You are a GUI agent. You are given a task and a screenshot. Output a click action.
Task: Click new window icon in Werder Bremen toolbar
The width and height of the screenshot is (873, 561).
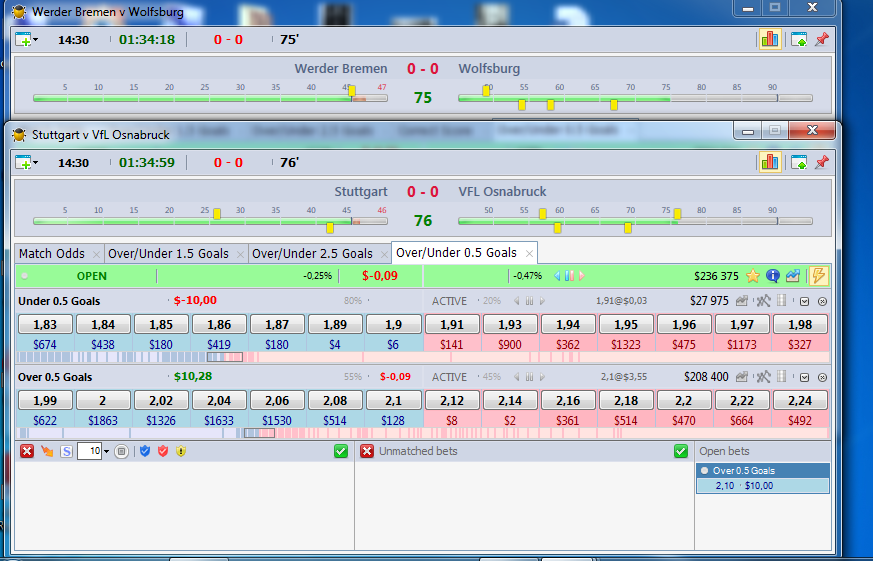pyautogui.click(x=799, y=40)
